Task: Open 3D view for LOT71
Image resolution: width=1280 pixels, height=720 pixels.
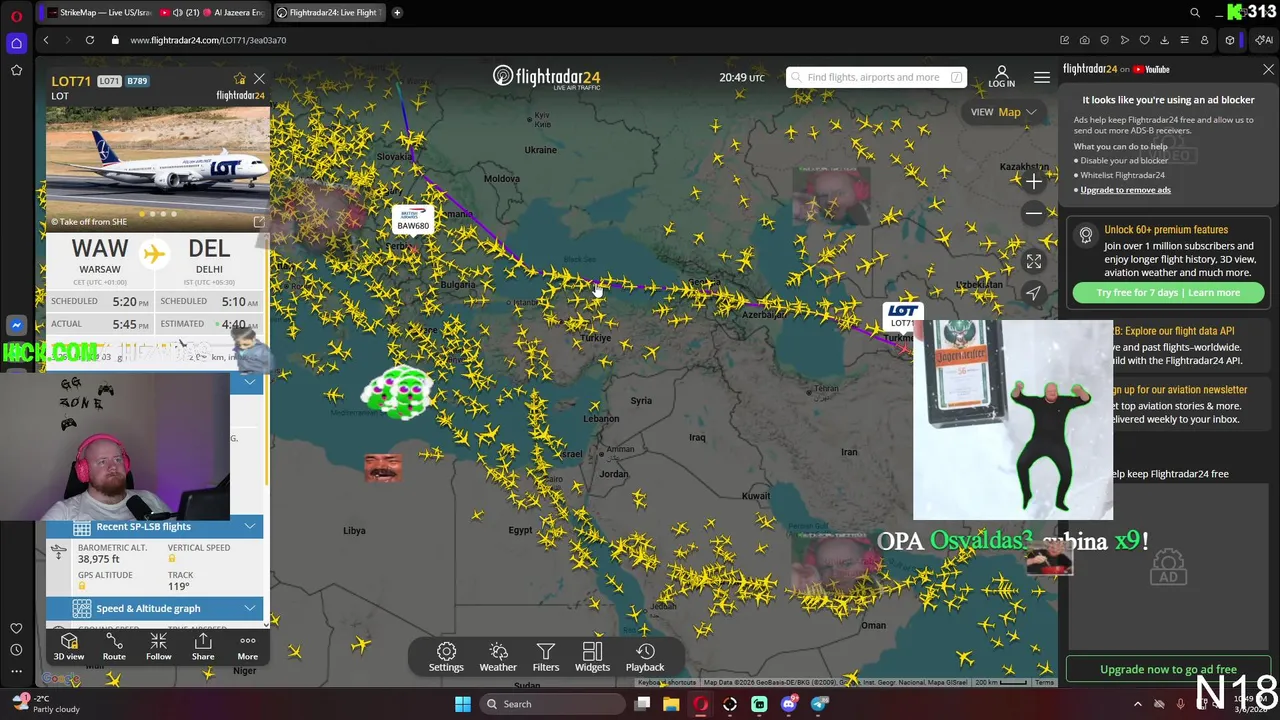Action: tap(69, 646)
